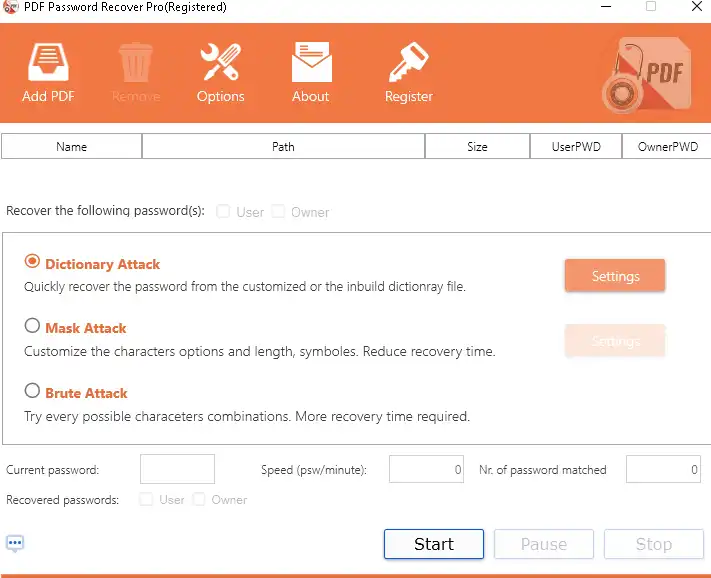Click the Remove trash icon
The width and height of the screenshot is (711, 578).
coord(135,63)
